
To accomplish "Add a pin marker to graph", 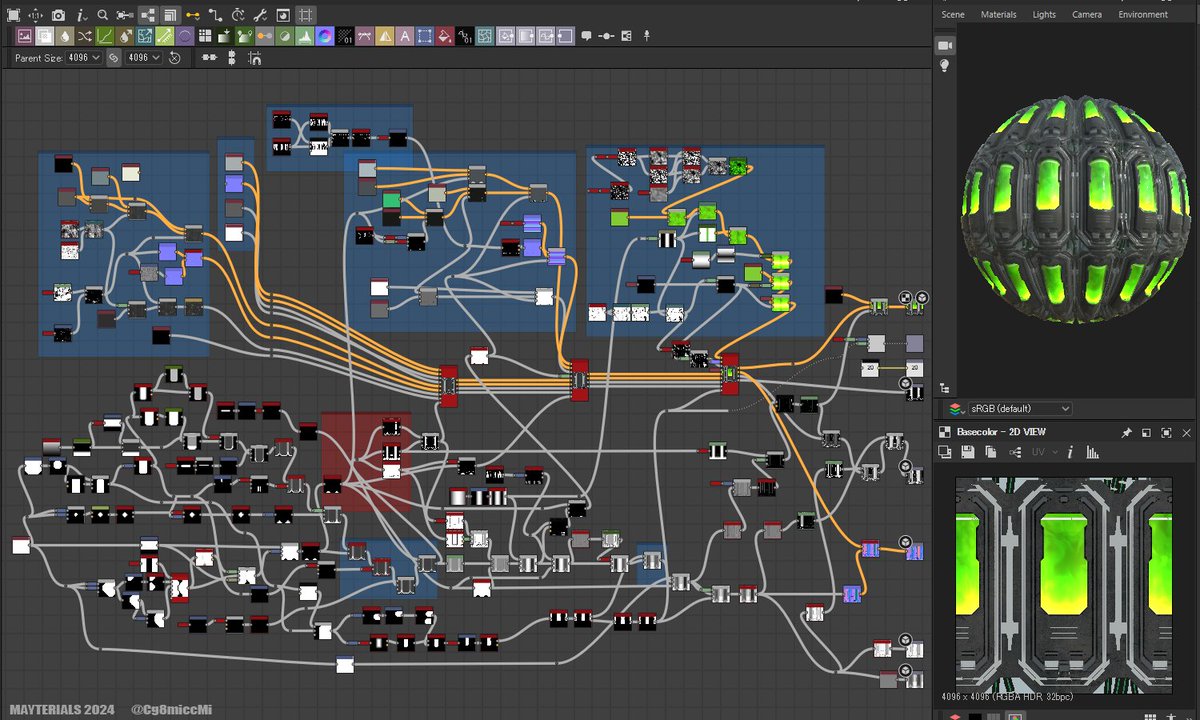I will click(646, 36).
